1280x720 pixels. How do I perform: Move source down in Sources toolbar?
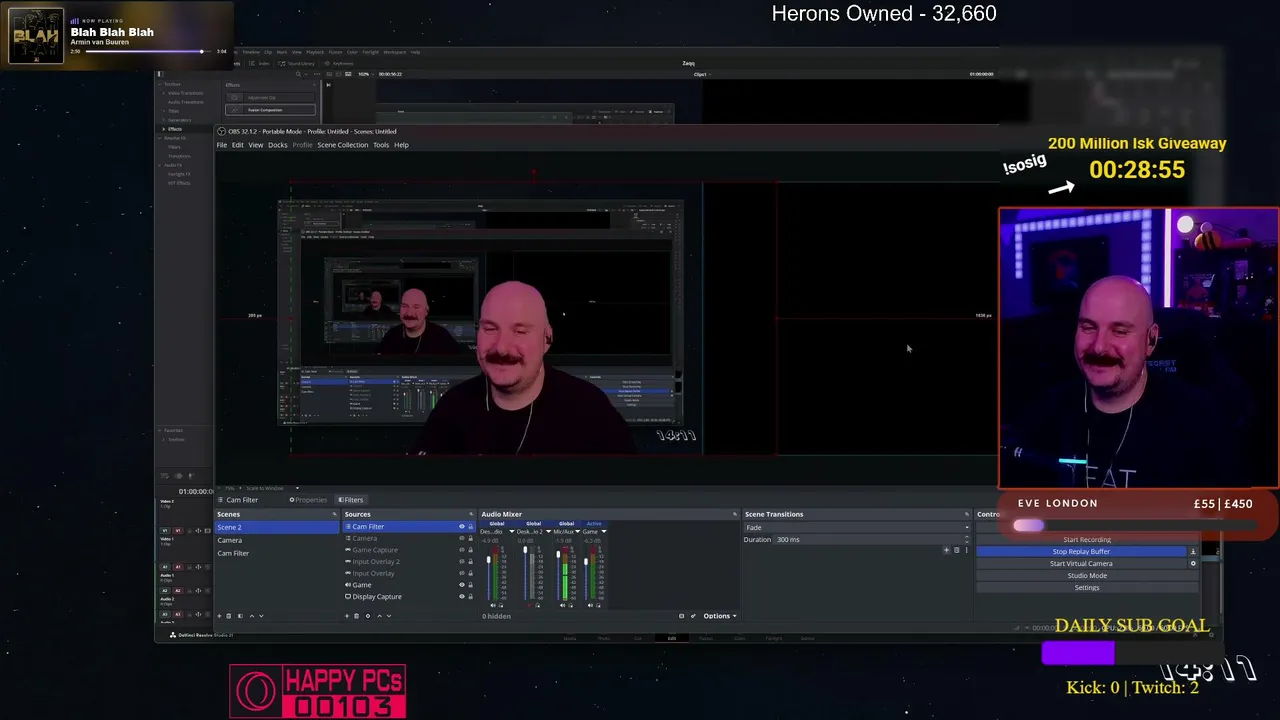388,616
